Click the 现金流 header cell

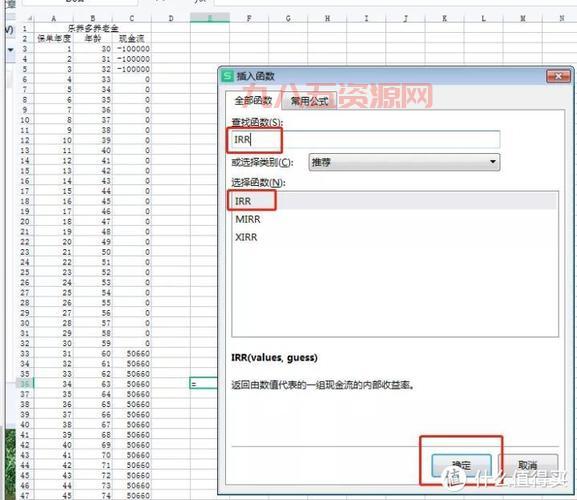coord(132,39)
